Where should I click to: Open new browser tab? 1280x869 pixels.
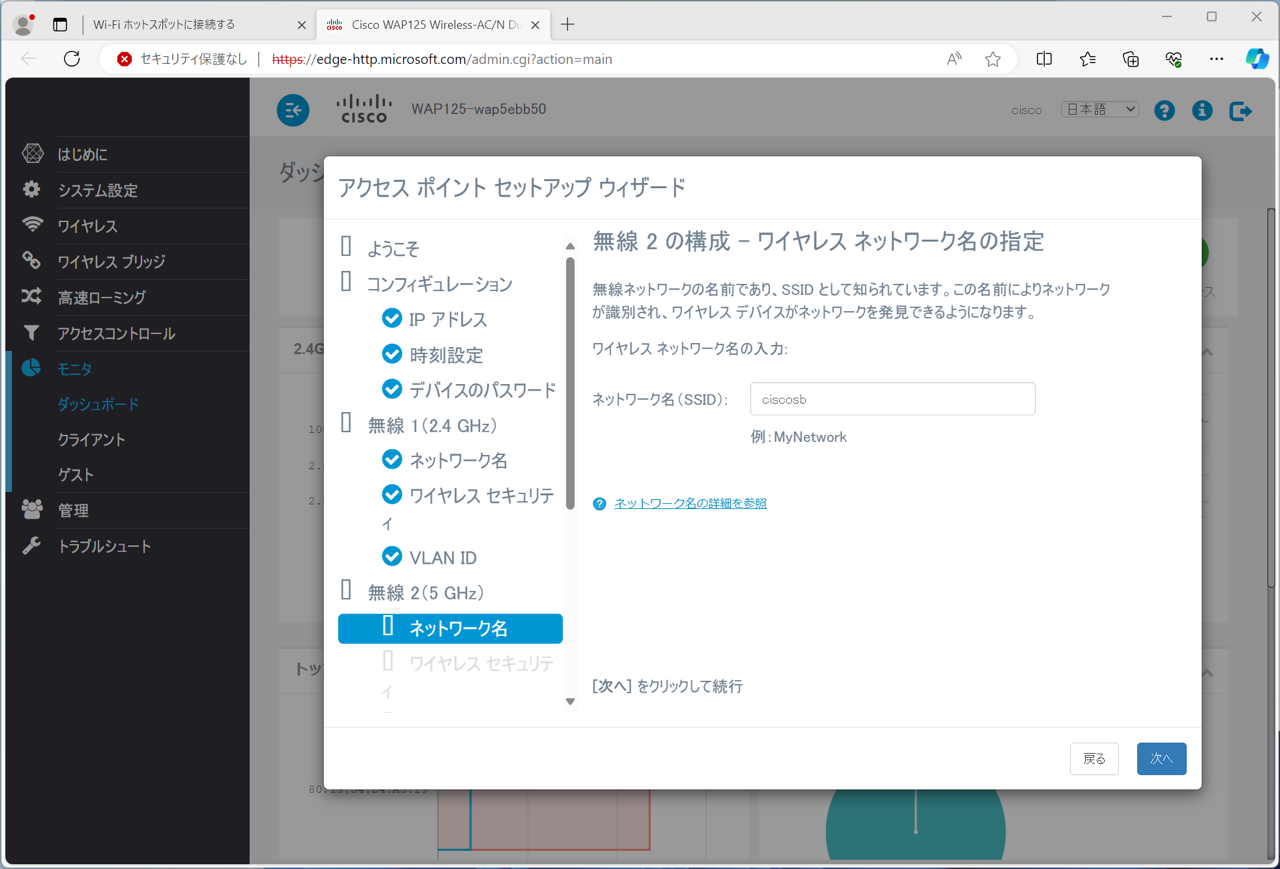[x=568, y=24]
